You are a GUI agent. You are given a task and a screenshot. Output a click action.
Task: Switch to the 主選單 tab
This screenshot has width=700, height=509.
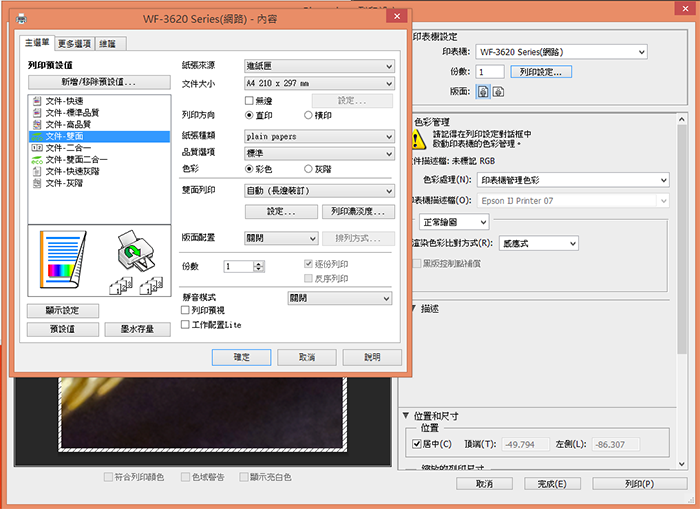click(37, 43)
